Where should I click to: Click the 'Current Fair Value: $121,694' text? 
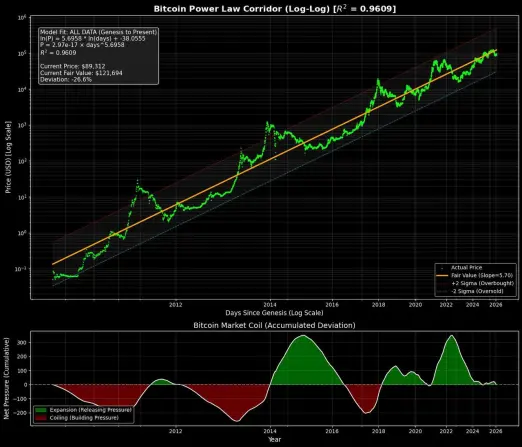click(81, 73)
